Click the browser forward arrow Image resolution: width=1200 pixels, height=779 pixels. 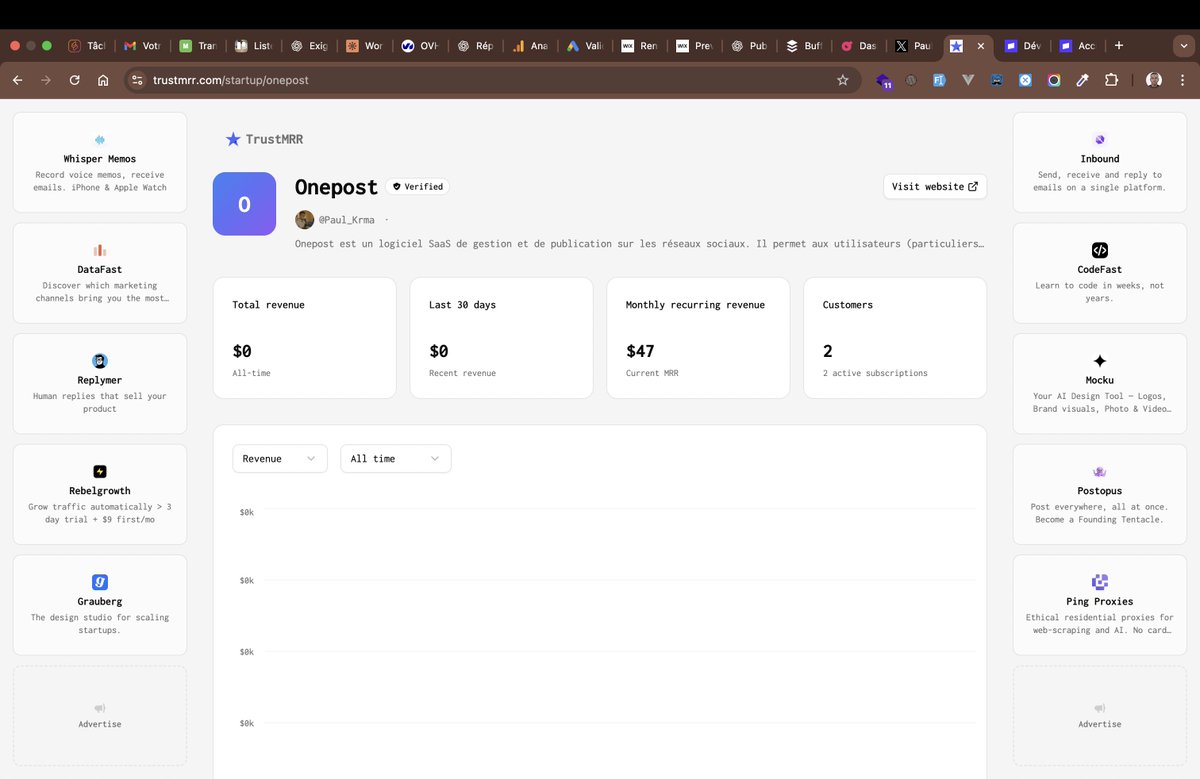click(45, 80)
